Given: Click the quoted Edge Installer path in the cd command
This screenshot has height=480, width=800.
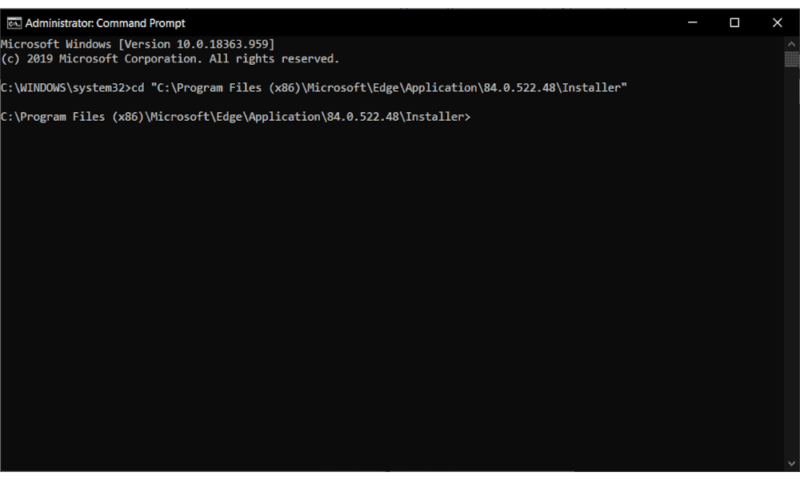Looking at the screenshot, I should pos(392,88).
